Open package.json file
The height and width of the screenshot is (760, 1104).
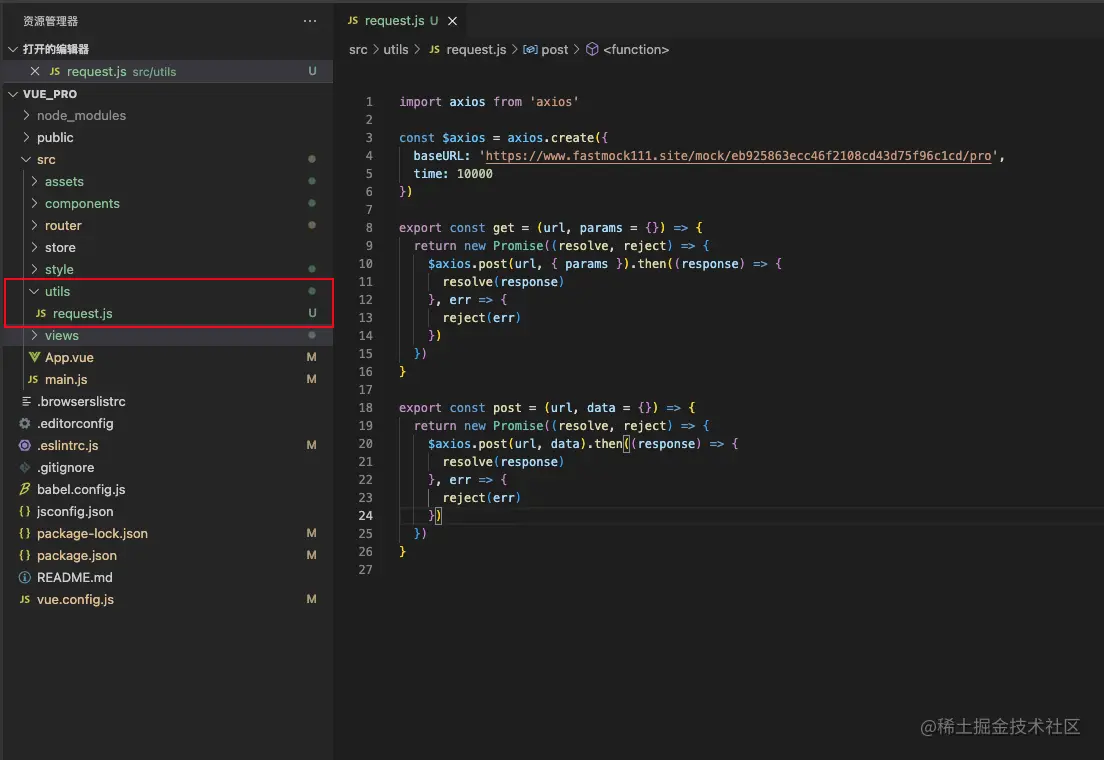(77, 555)
